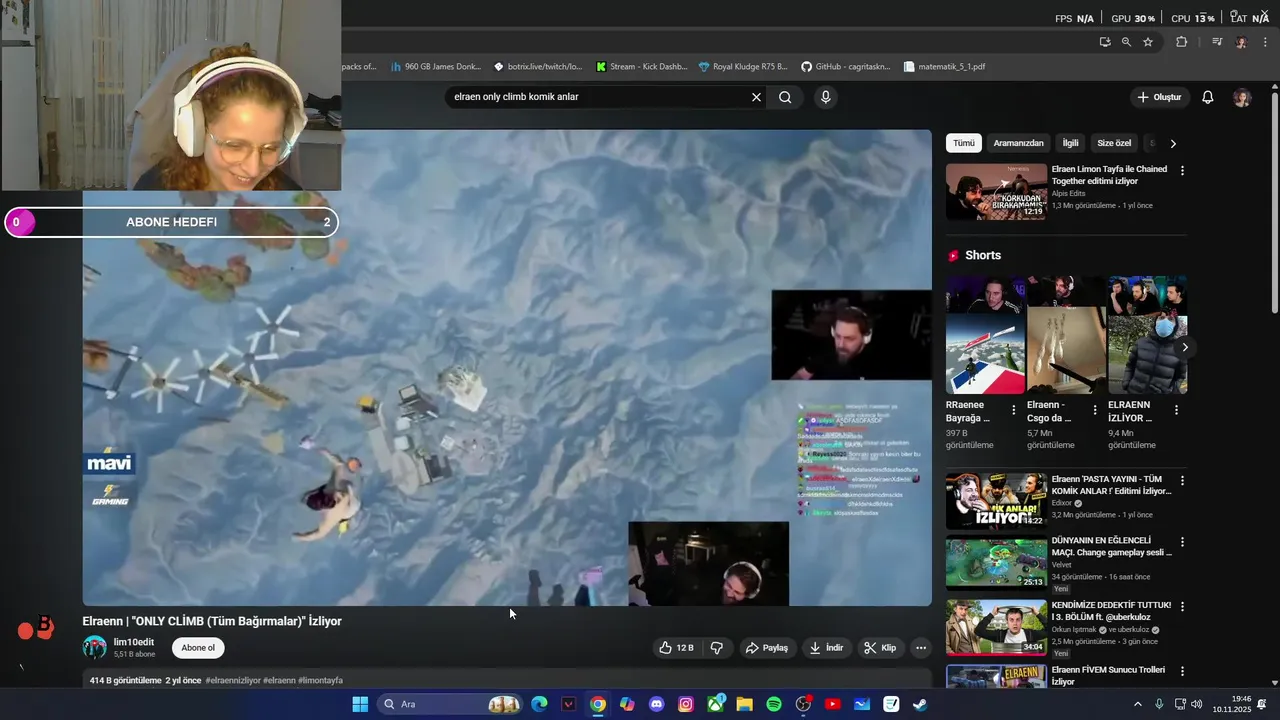Click Abone ol subscribe button
This screenshot has width=1280, height=720.
point(198,648)
